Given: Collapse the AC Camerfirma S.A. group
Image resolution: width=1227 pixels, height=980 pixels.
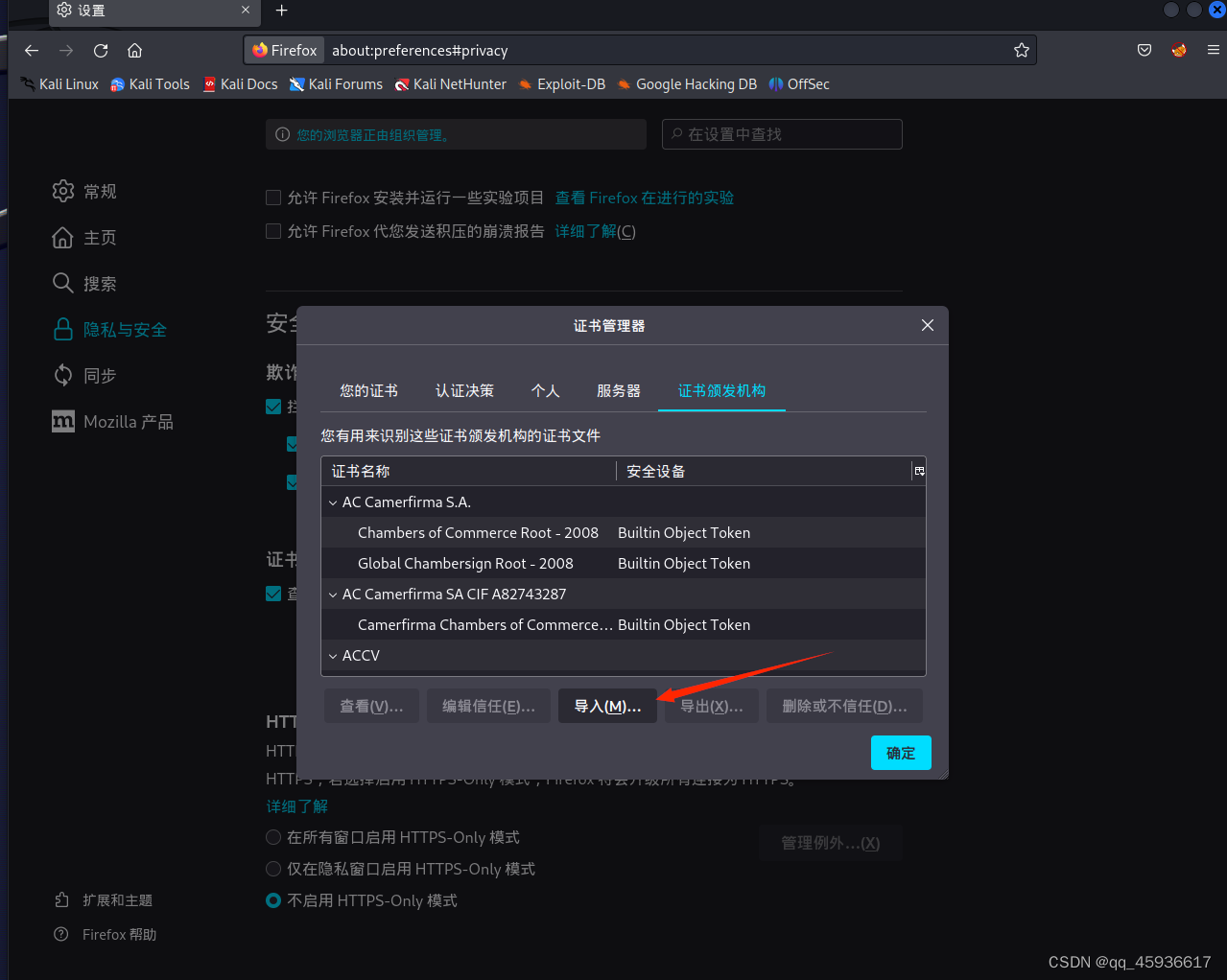Looking at the screenshot, I should 333,502.
